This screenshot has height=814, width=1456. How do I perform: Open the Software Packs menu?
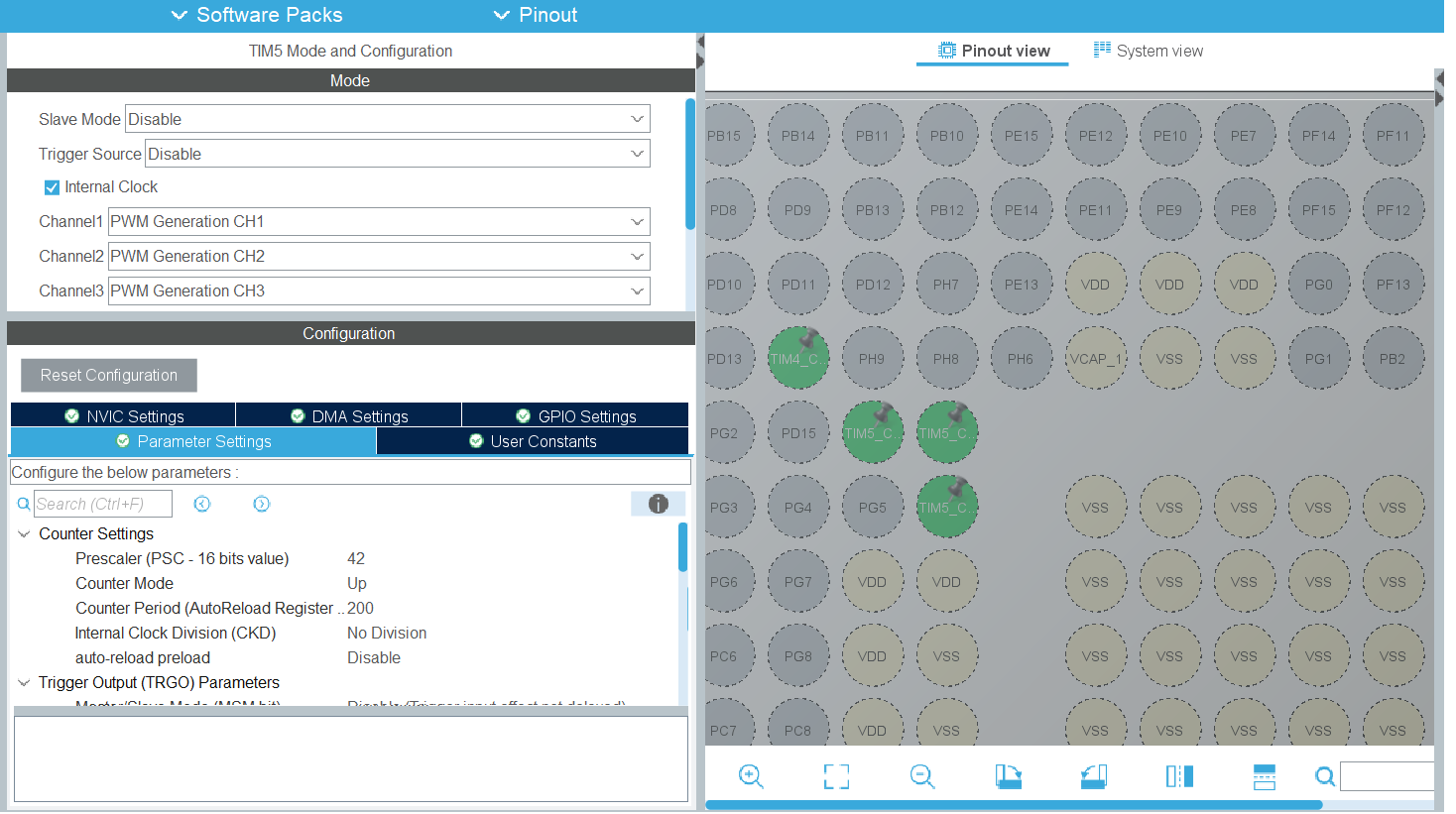coord(257,15)
